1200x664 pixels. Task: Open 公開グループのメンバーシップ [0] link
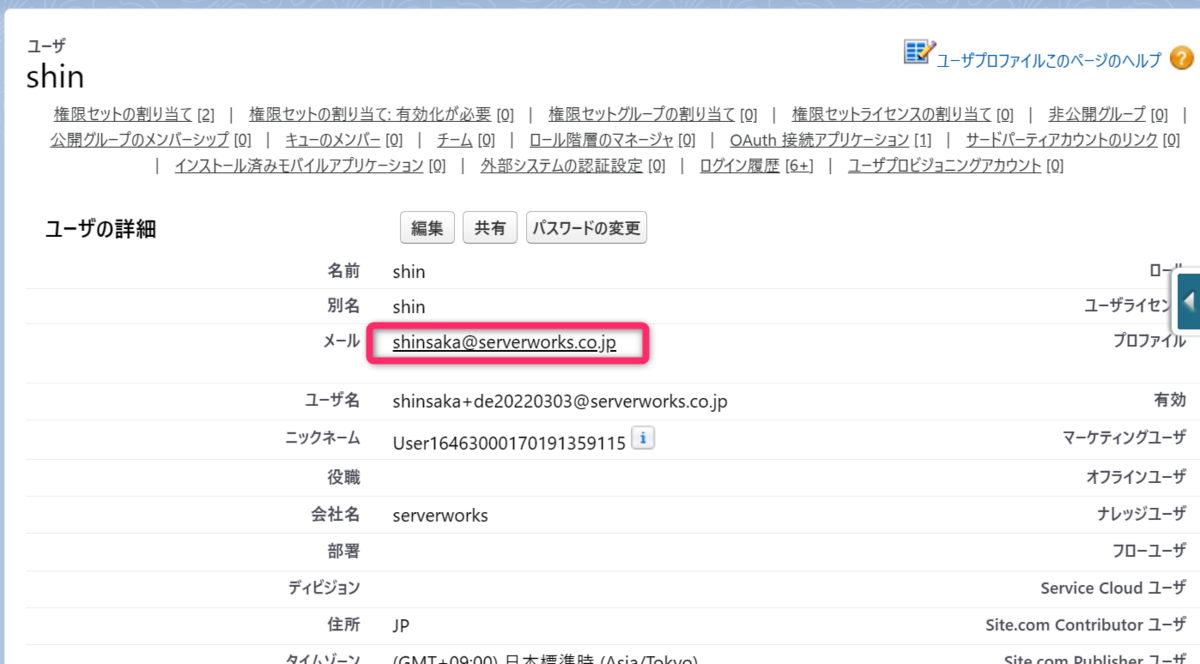pyautogui.click(x=140, y=139)
